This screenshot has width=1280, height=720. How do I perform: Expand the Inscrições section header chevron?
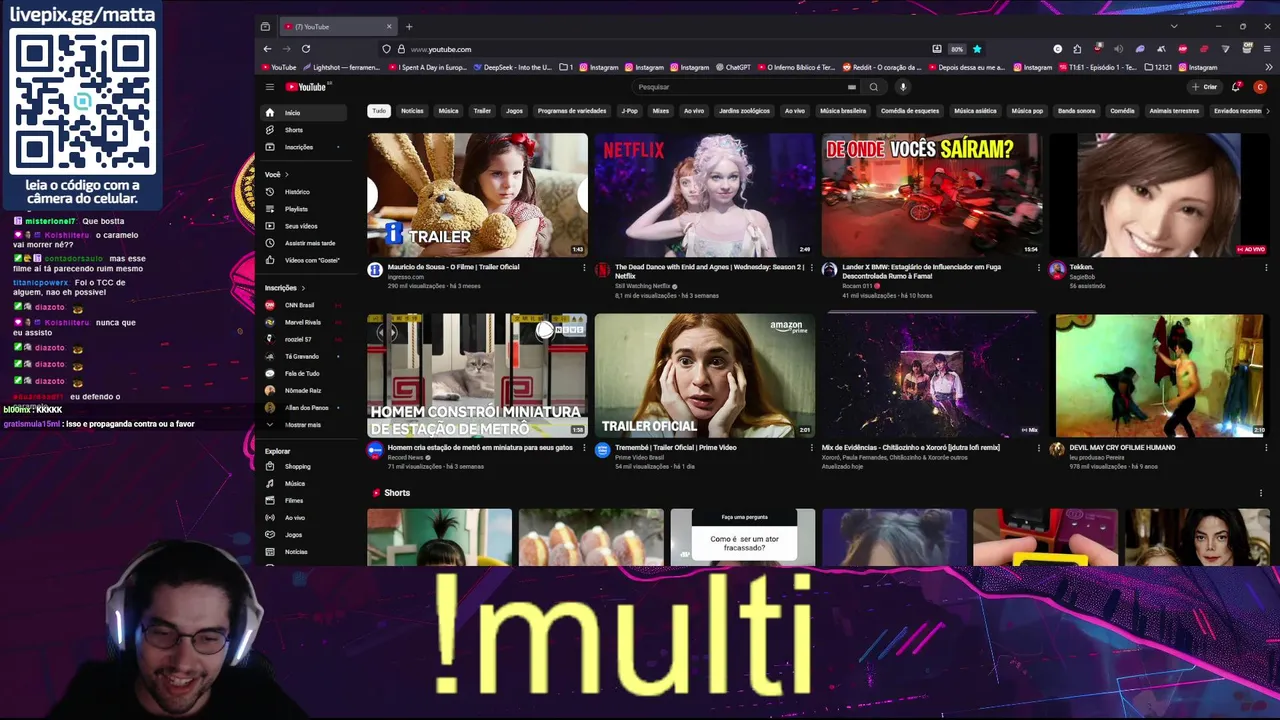tap(303, 288)
